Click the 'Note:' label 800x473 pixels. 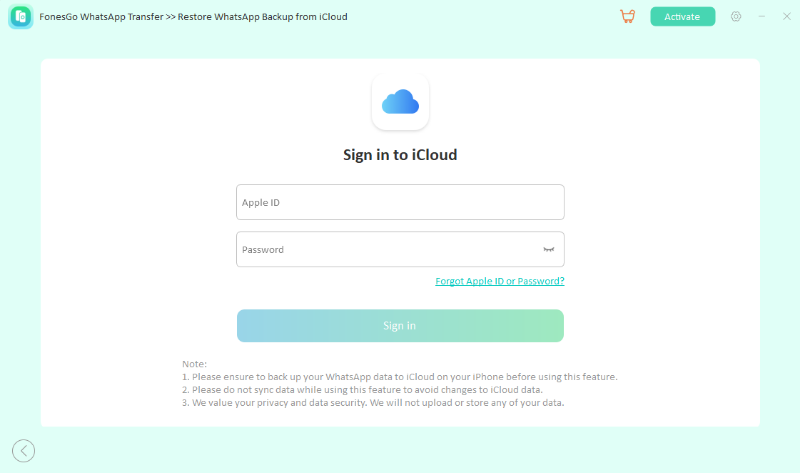194,364
